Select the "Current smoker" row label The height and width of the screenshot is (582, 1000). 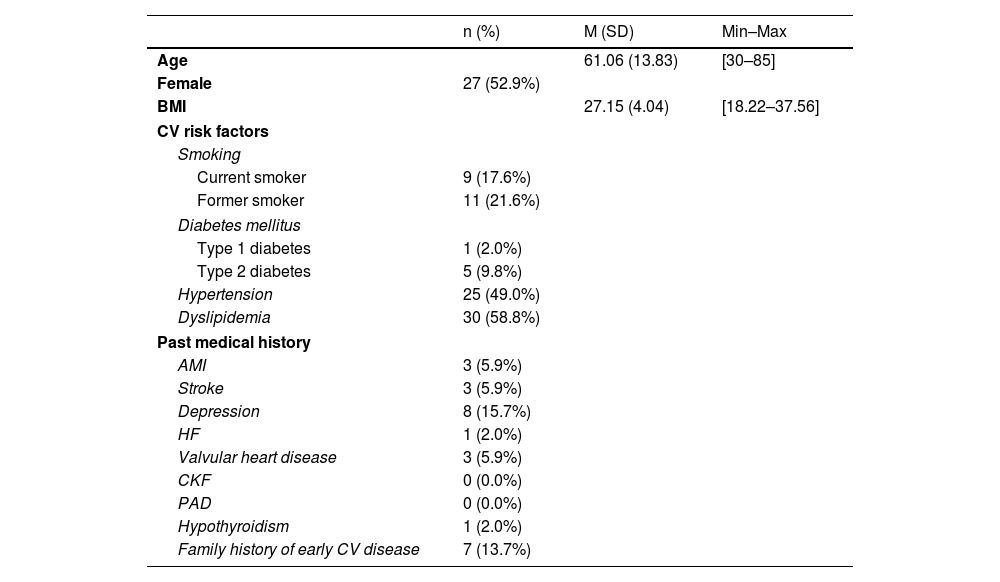251,178
